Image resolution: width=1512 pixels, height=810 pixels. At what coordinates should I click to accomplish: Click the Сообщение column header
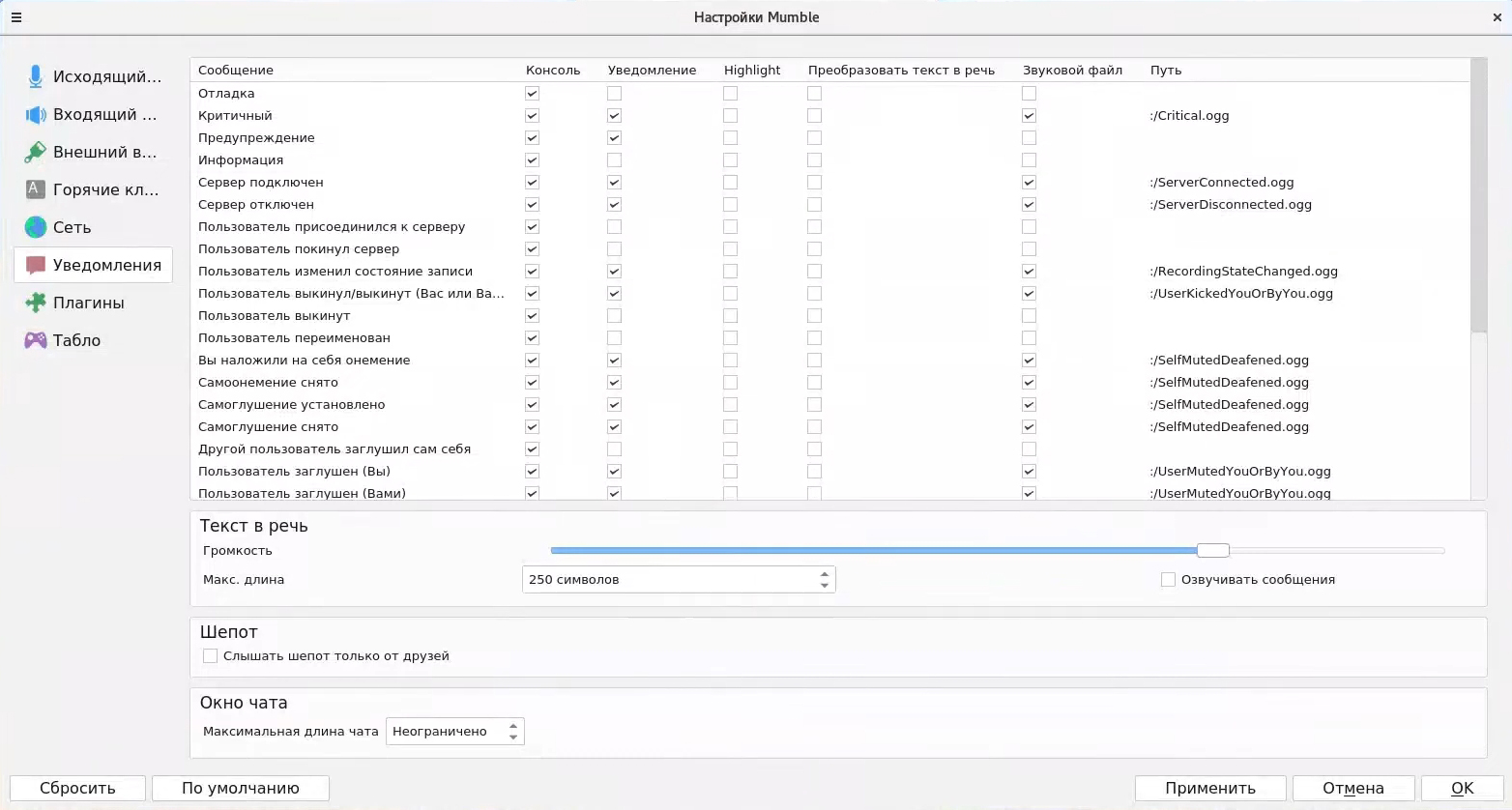pyautogui.click(x=236, y=71)
